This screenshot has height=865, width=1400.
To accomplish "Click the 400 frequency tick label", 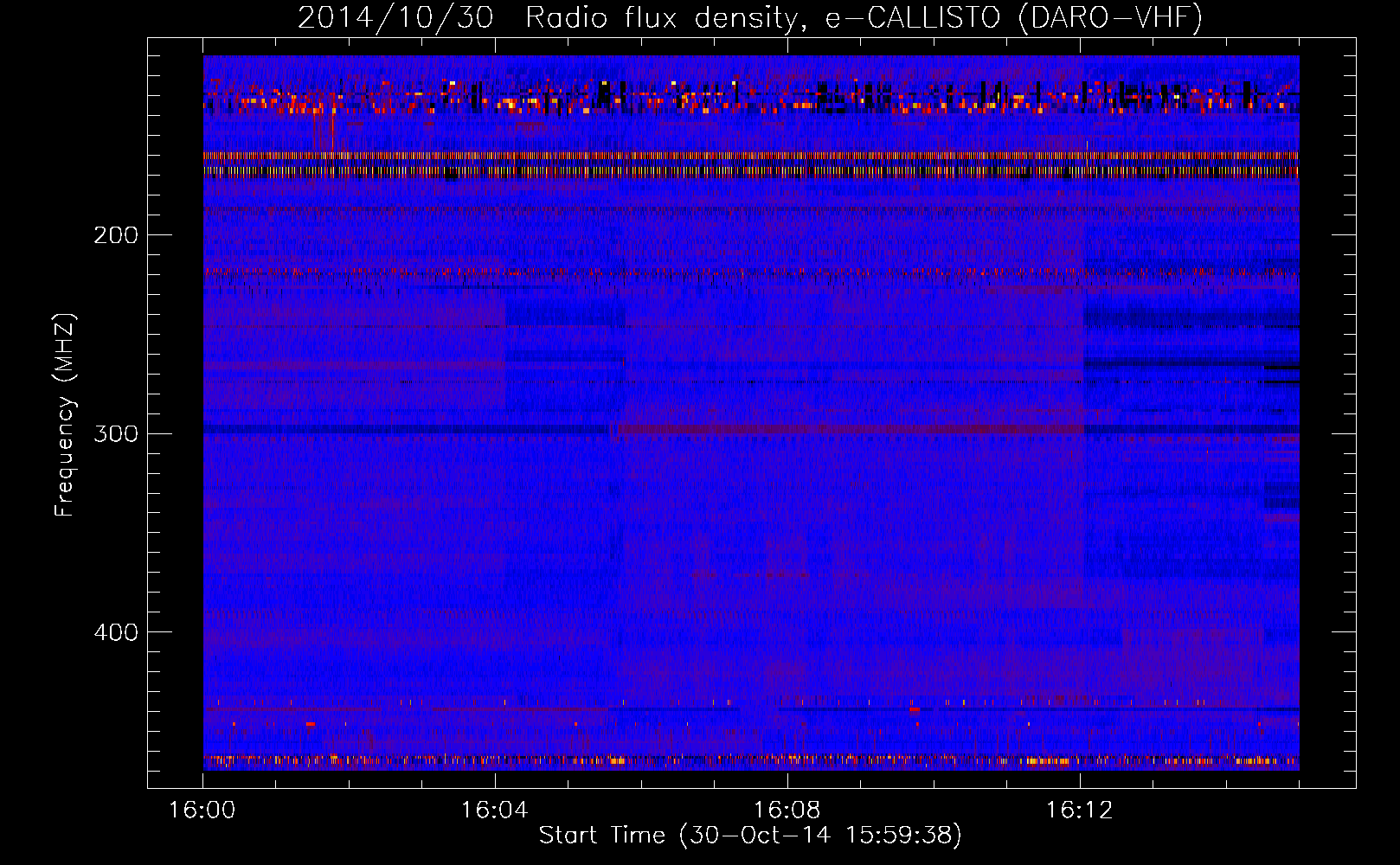I will [x=116, y=632].
